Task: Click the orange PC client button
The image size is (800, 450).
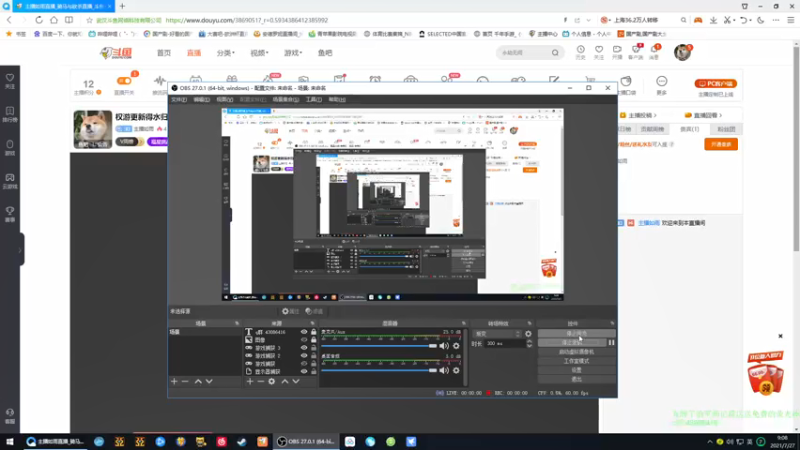Action: tap(715, 84)
